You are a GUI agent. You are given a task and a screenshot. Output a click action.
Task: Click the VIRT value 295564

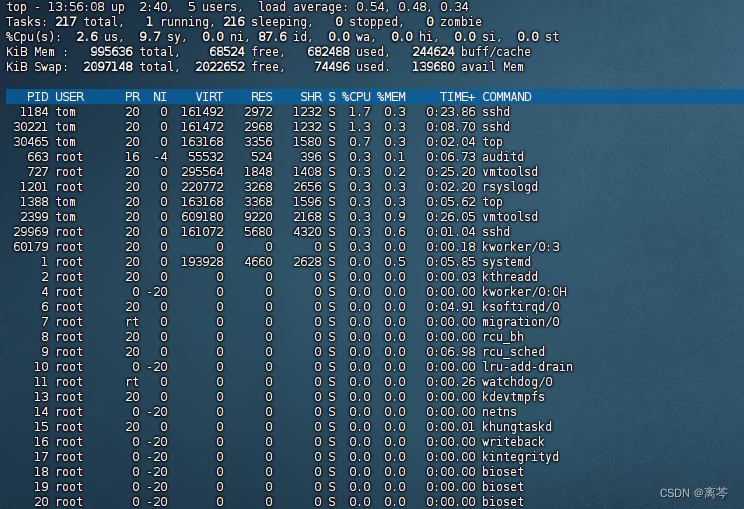[202, 172]
